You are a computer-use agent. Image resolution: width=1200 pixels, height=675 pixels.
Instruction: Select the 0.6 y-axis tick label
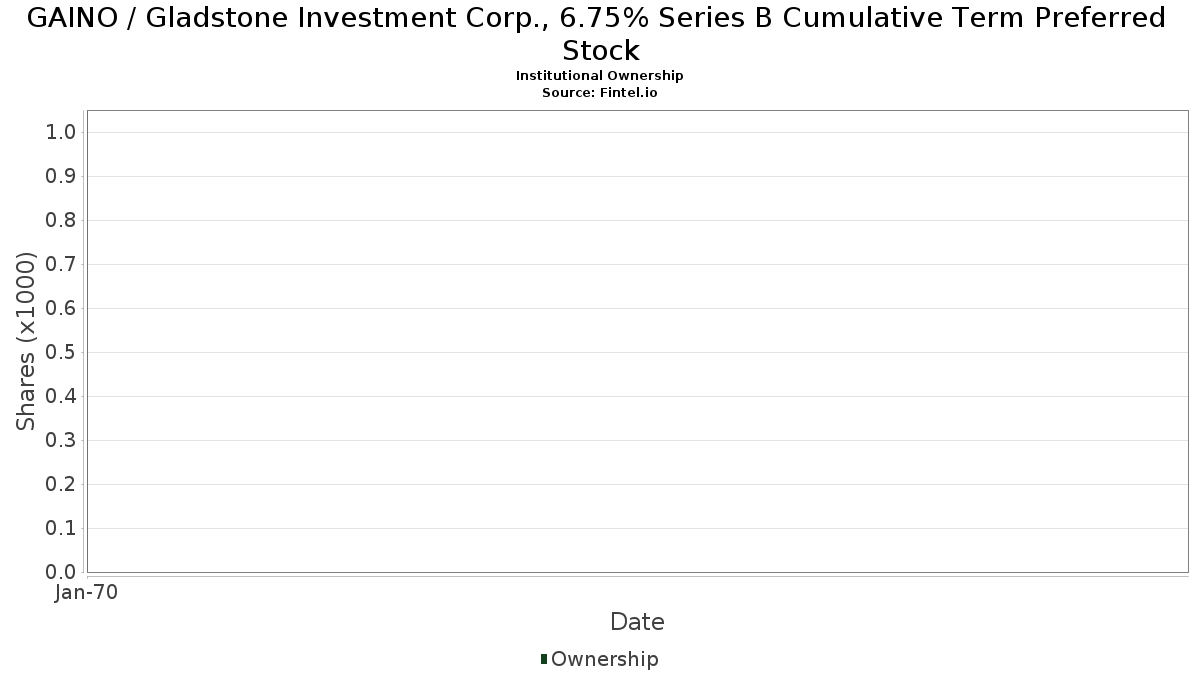pyautogui.click(x=61, y=309)
